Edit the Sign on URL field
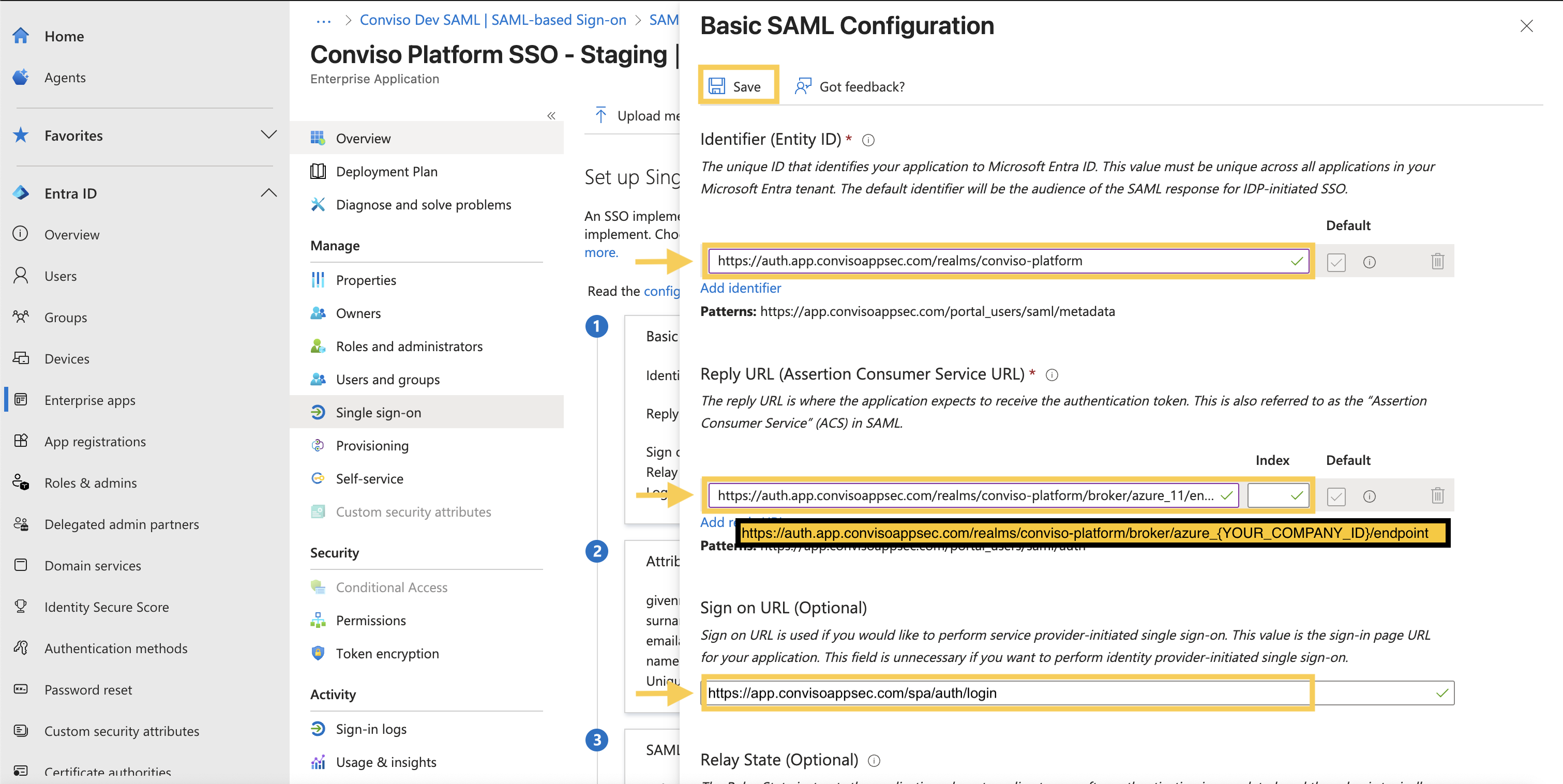The width and height of the screenshot is (1563, 784). click(1077, 692)
